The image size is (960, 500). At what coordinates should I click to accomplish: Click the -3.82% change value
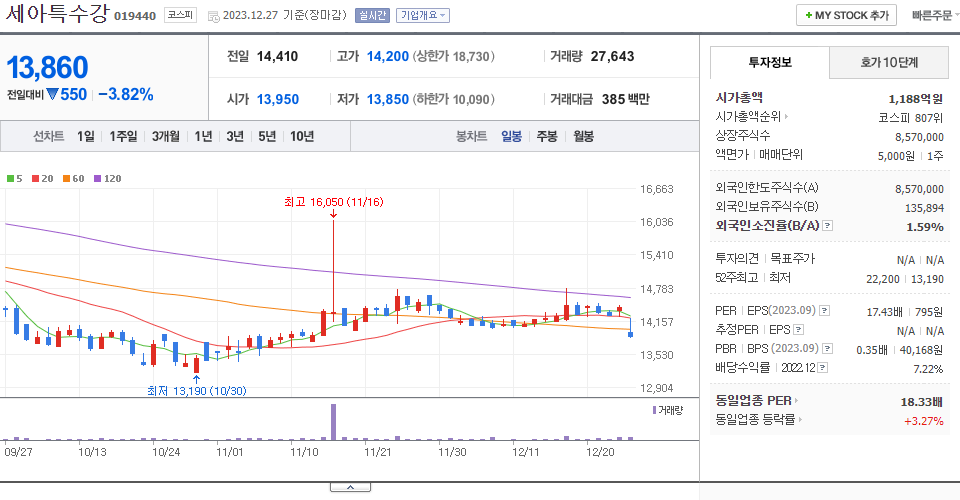pos(126,94)
